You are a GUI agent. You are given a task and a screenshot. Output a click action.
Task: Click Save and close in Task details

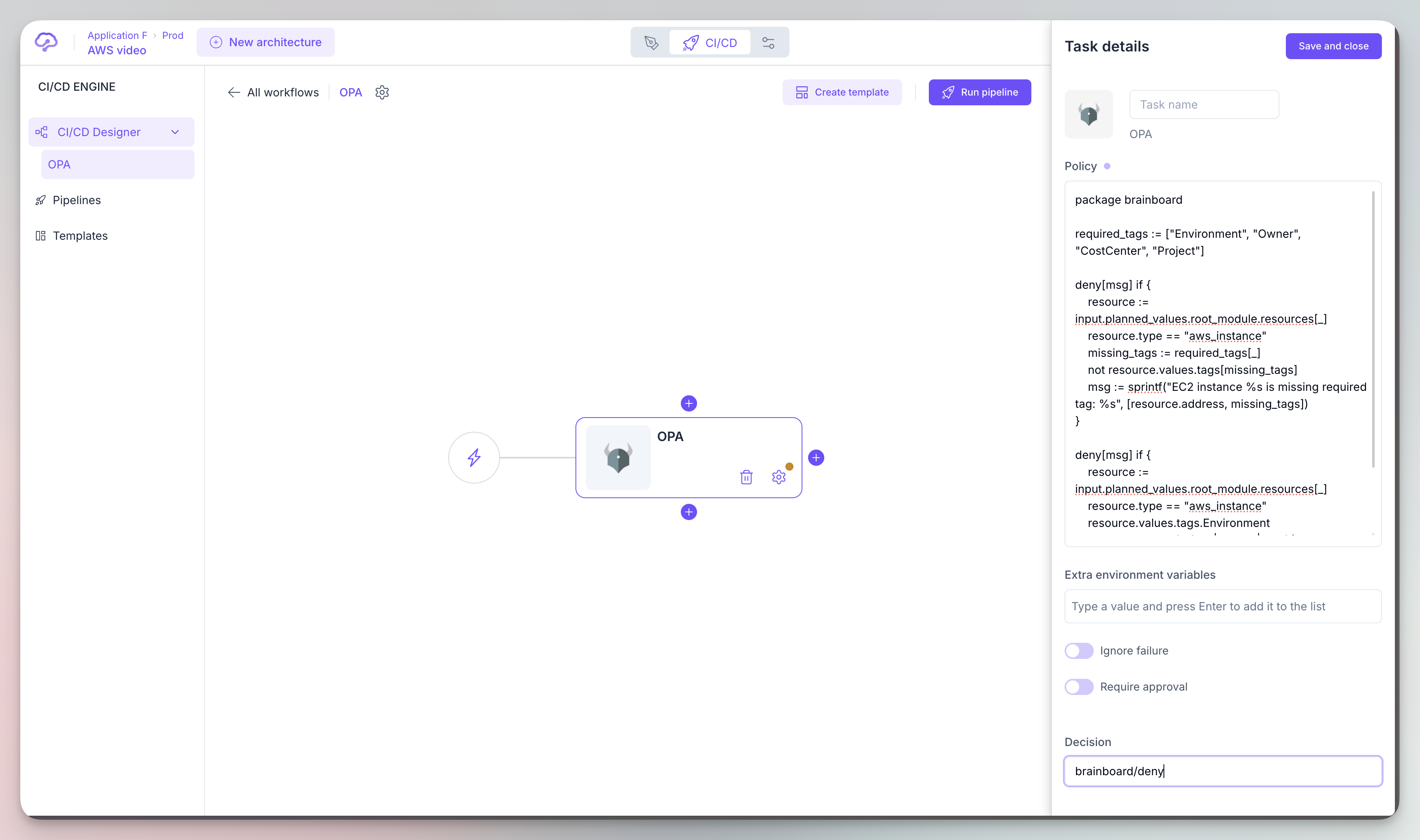pos(1333,46)
